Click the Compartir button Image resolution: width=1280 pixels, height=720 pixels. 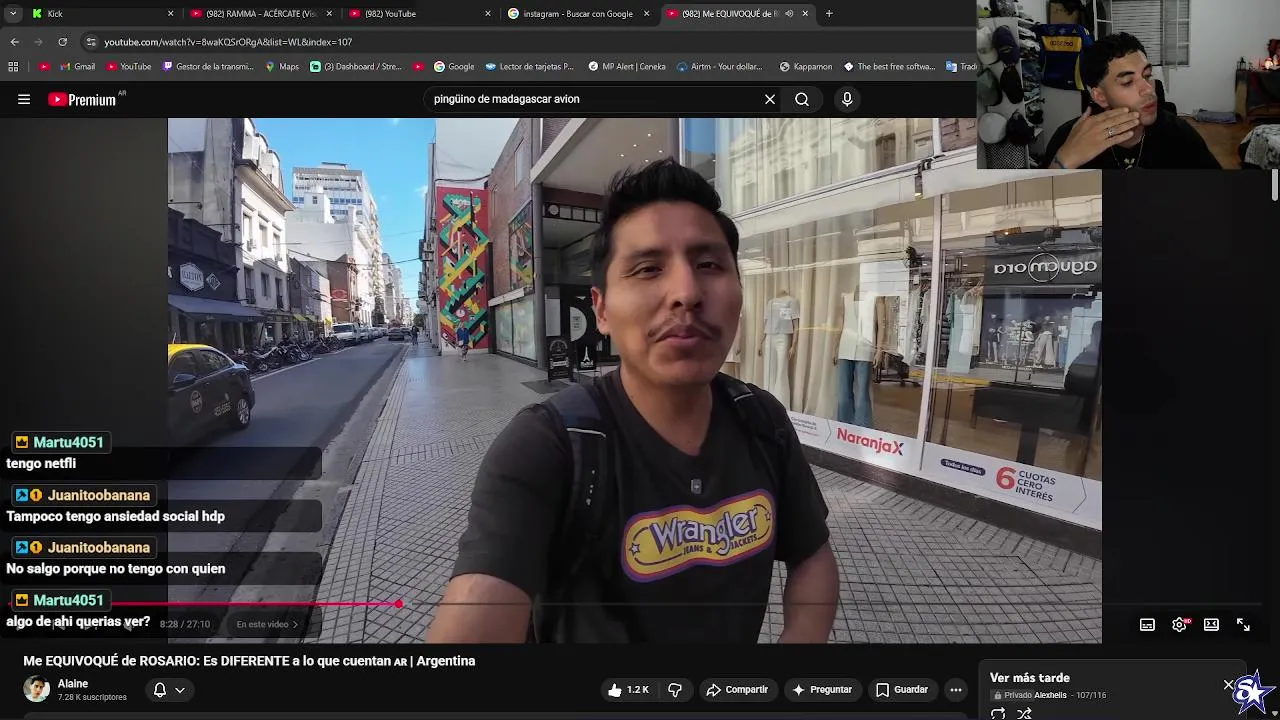737,689
